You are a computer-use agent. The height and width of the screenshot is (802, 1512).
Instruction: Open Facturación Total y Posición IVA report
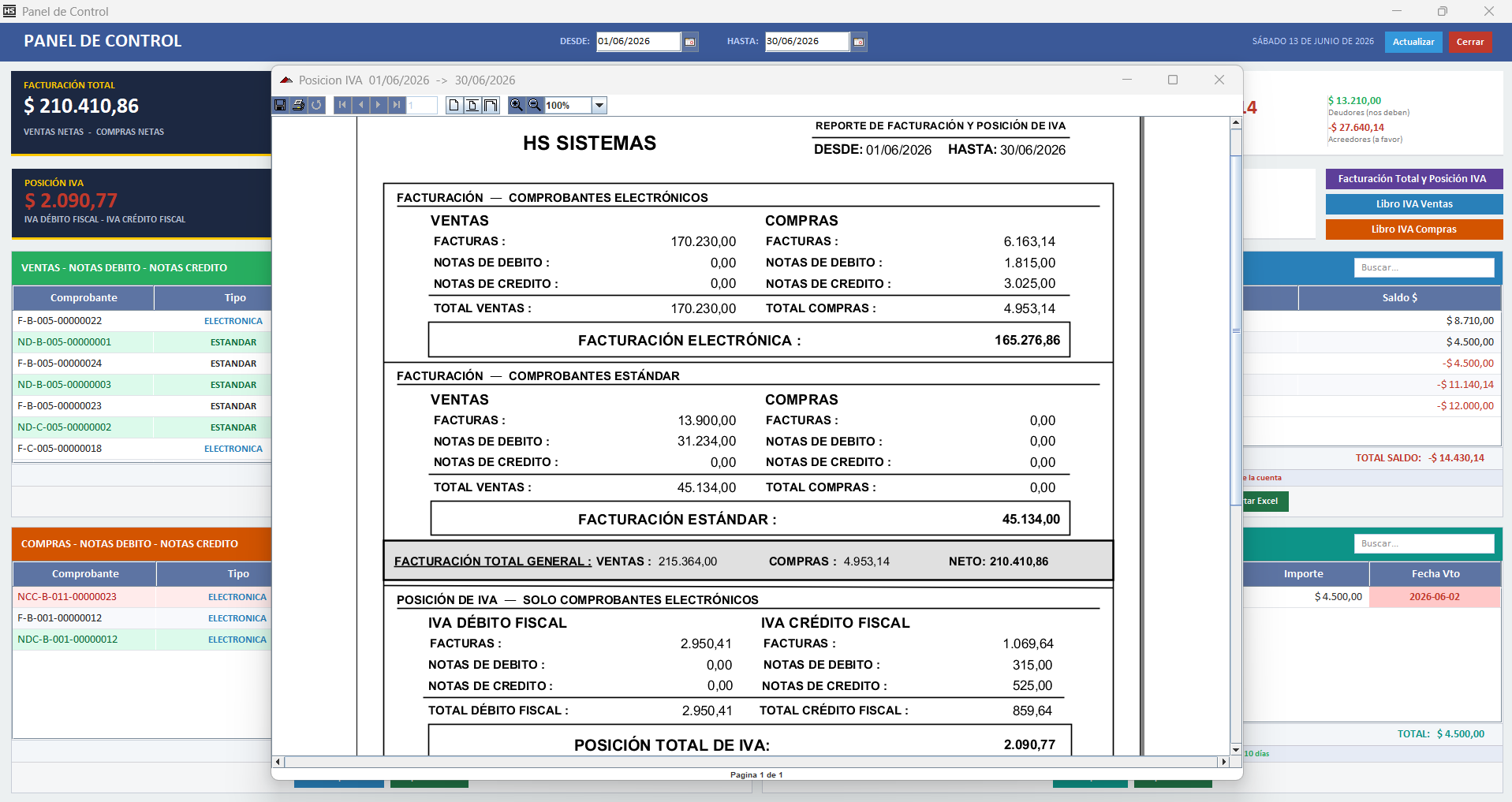point(1414,179)
